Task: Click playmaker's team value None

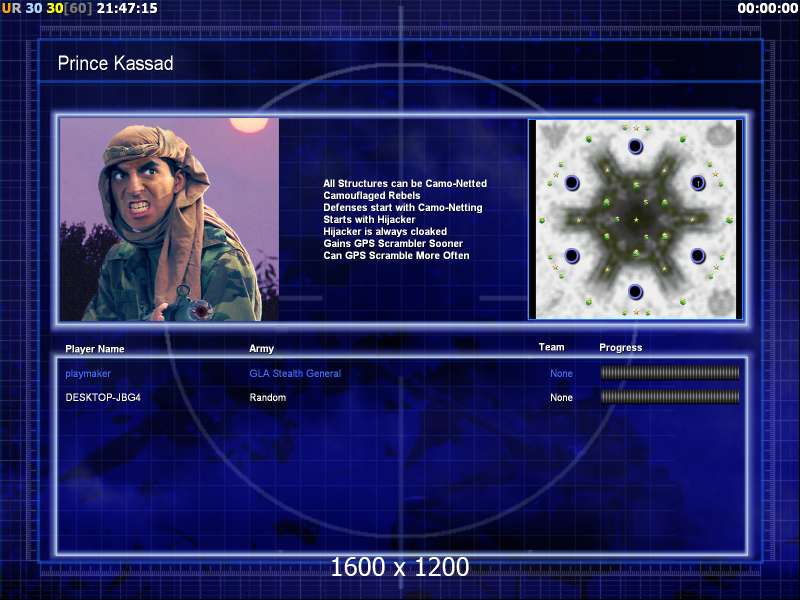Action: pos(561,373)
